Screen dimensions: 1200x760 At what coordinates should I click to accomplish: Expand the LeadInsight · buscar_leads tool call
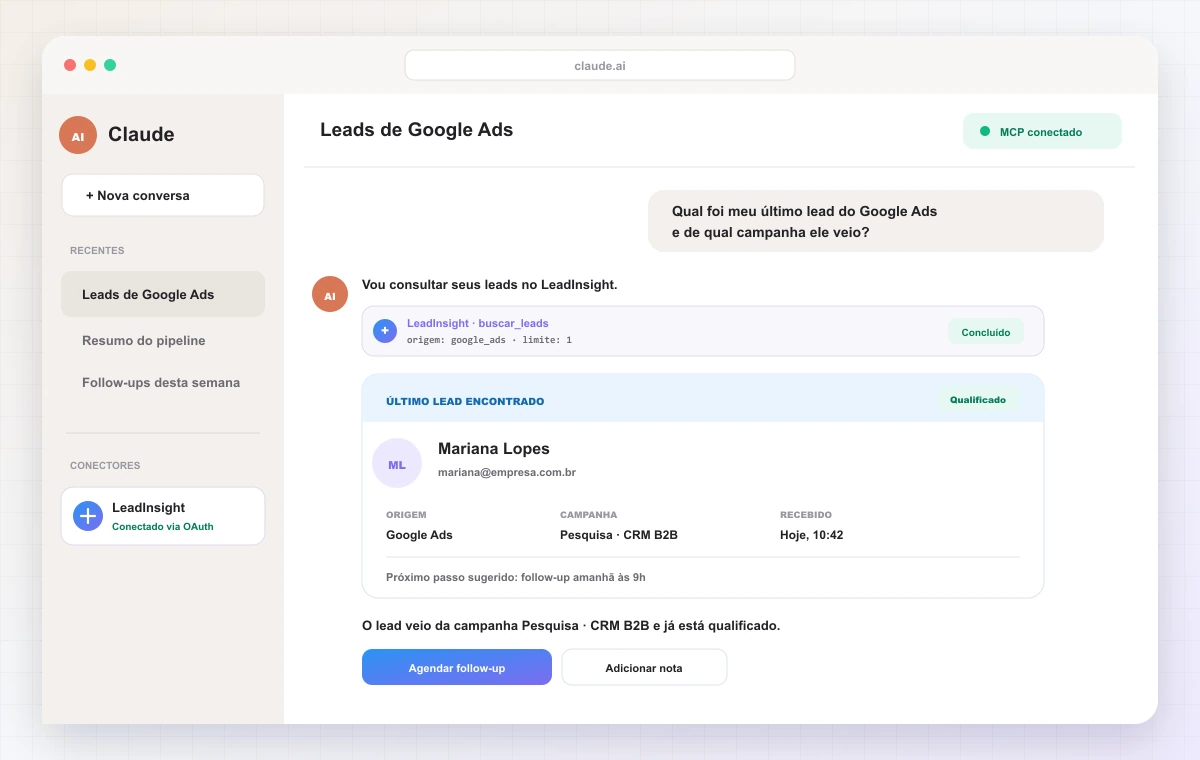703,331
